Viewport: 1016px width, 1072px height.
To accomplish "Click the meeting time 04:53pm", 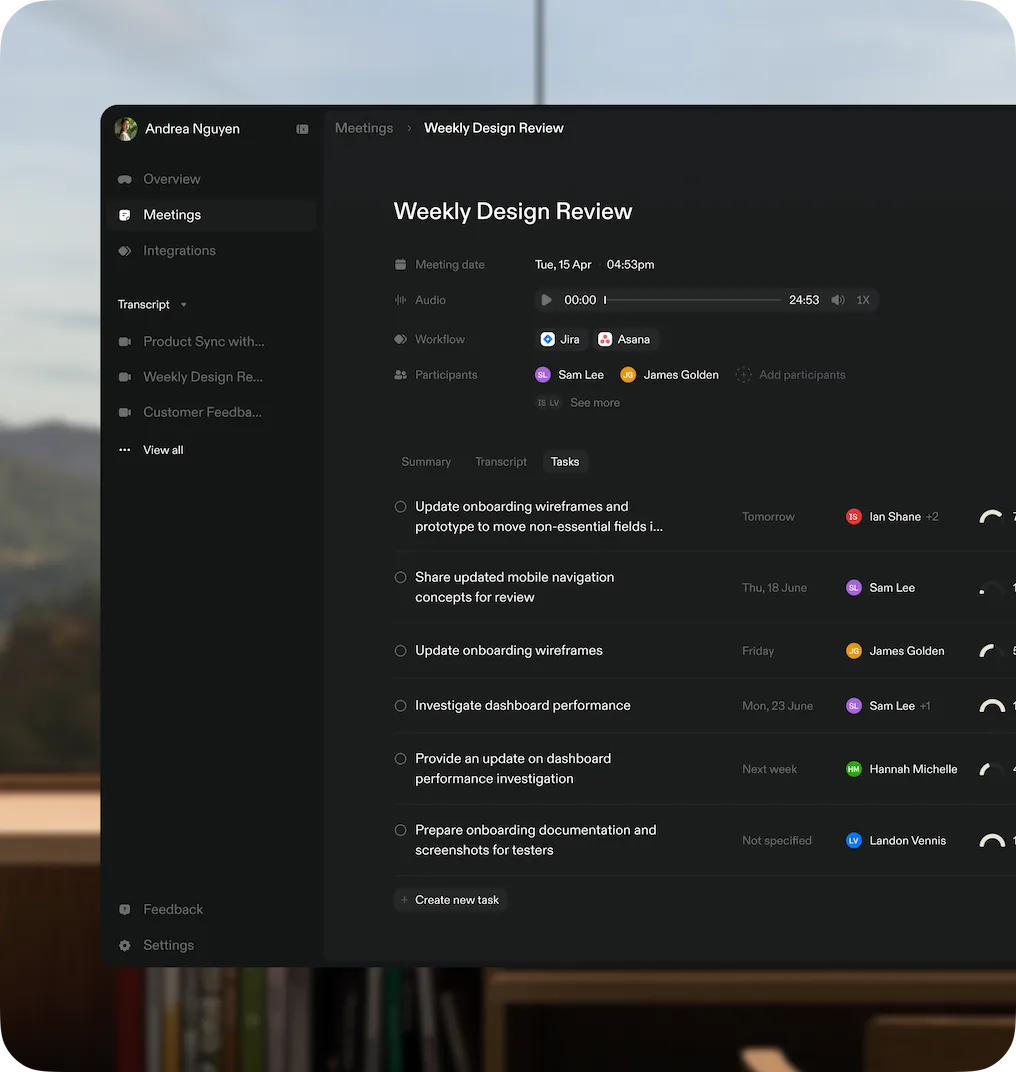I will 630,265.
